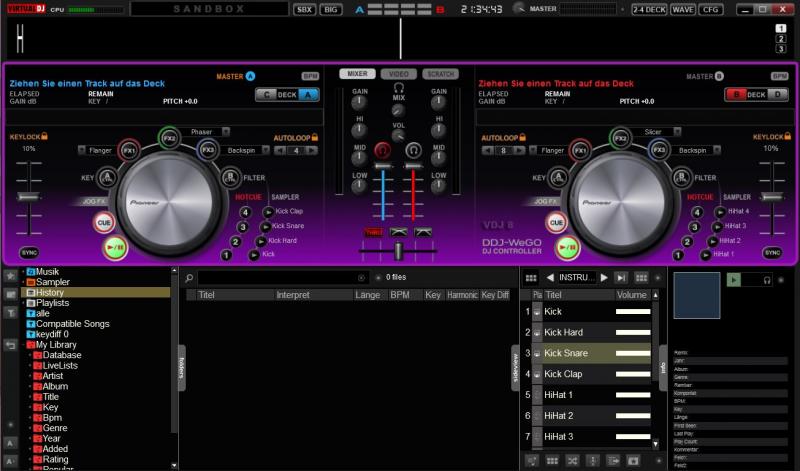Go to next sampler bank arrow
Screen dimensions: 800x471
604,278
